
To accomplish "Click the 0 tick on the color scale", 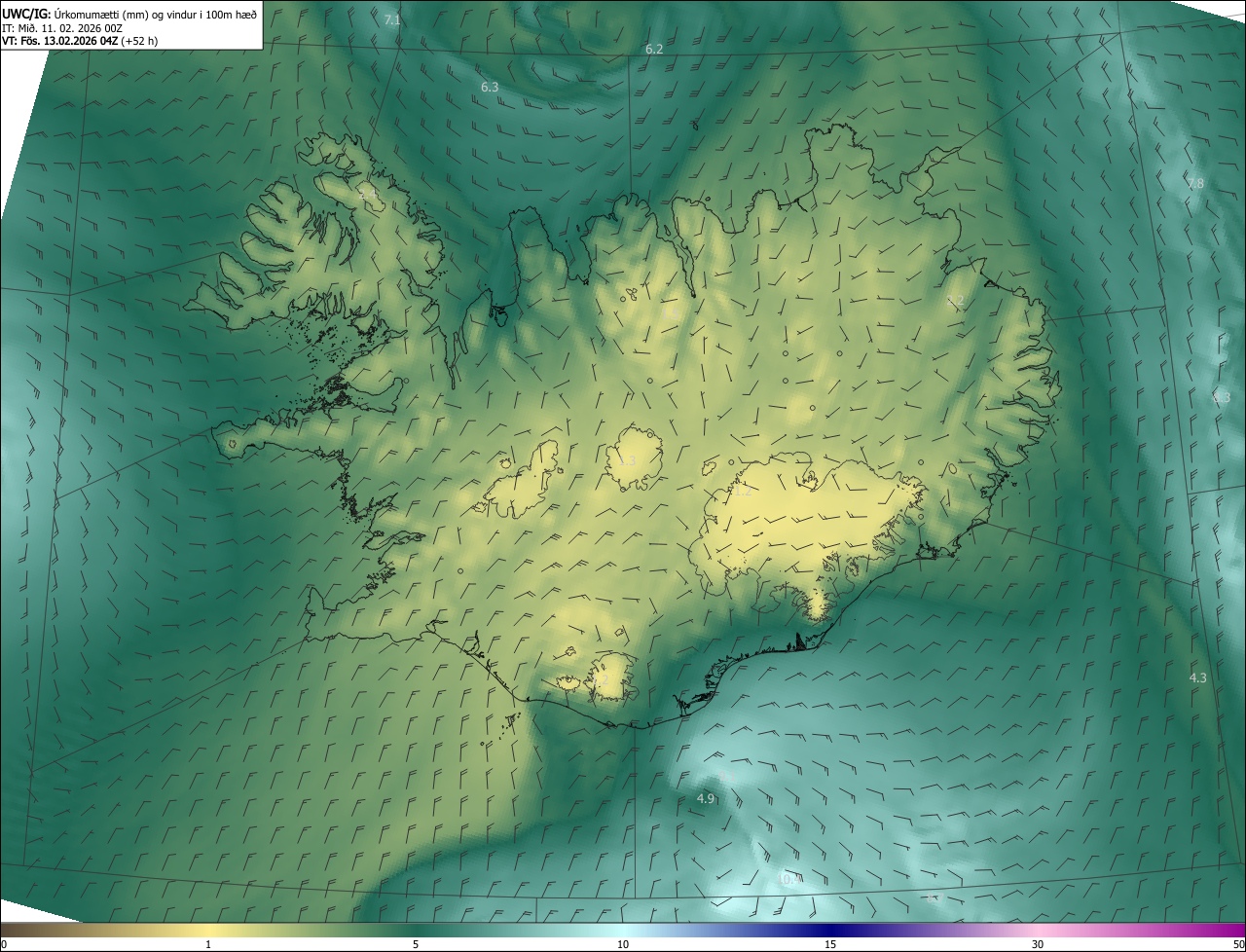I will [x=4, y=944].
